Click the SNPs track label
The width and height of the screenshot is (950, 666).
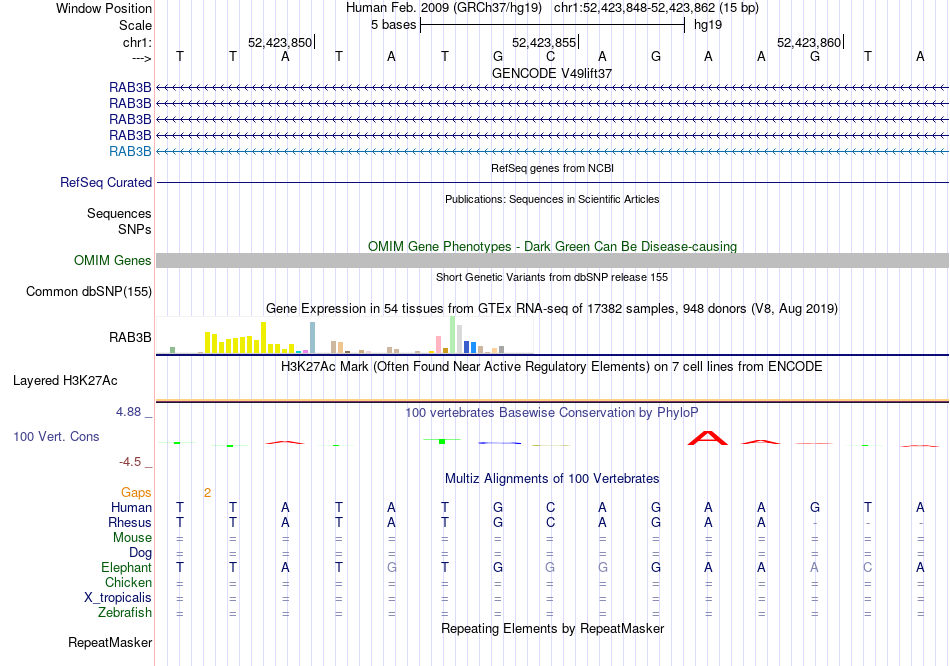(x=135, y=229)
